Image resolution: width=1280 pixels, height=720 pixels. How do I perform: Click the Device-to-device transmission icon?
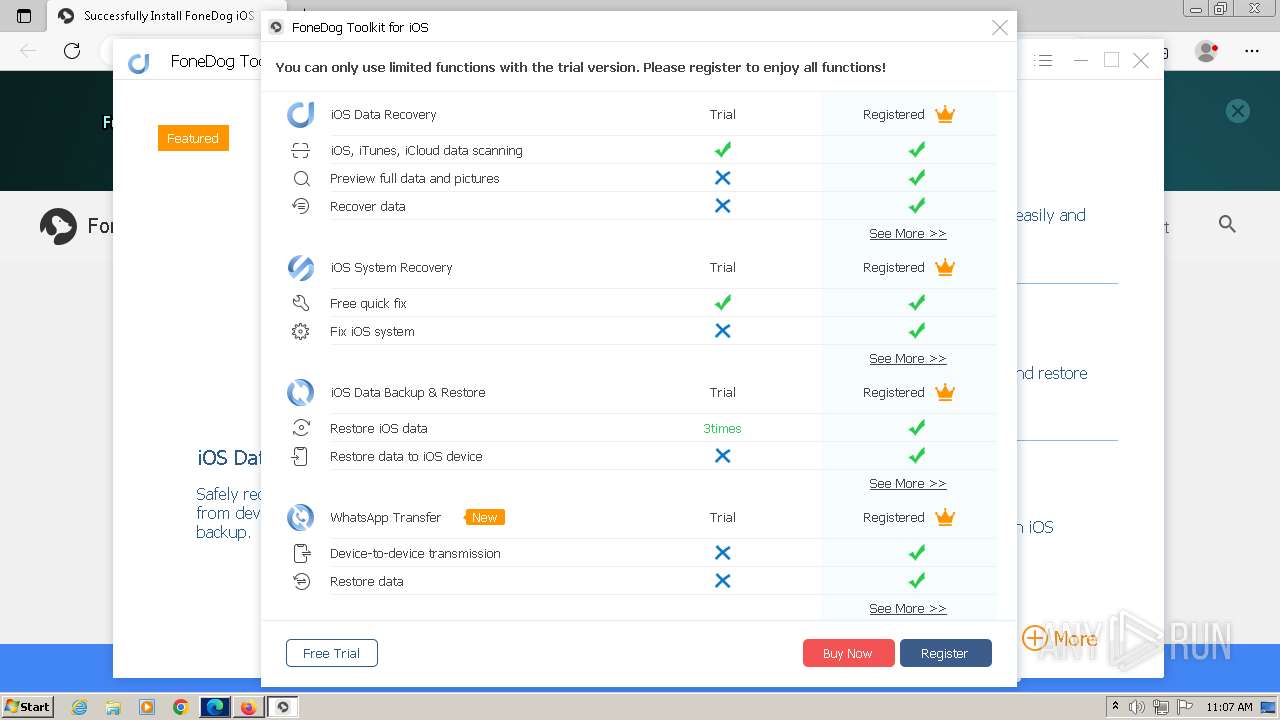pos(300,554)
